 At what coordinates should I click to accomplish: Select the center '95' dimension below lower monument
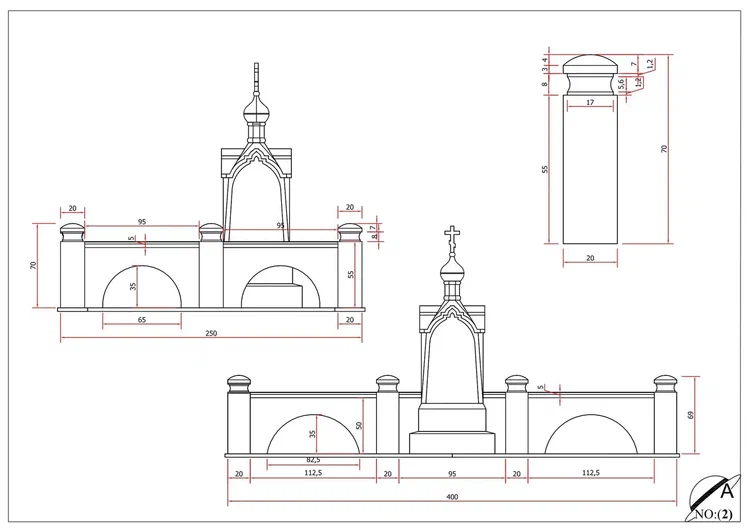click(x=452, y=474)
